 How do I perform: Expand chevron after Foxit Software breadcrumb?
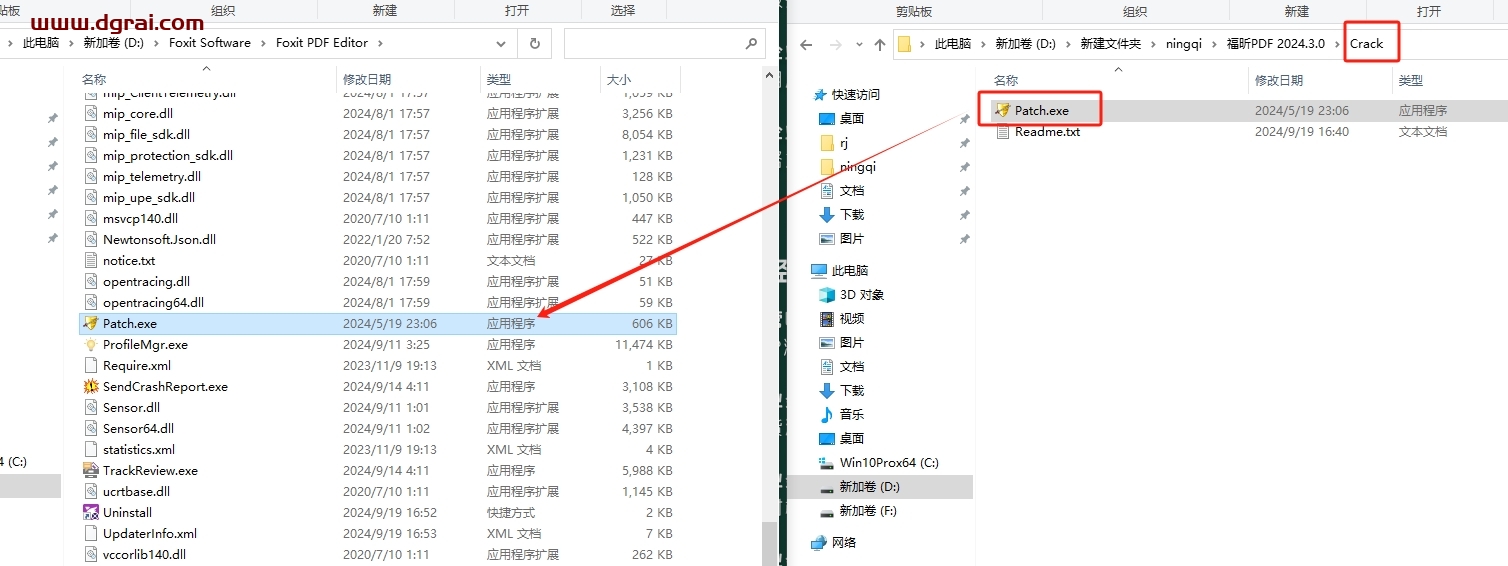(x=265, y=43)
